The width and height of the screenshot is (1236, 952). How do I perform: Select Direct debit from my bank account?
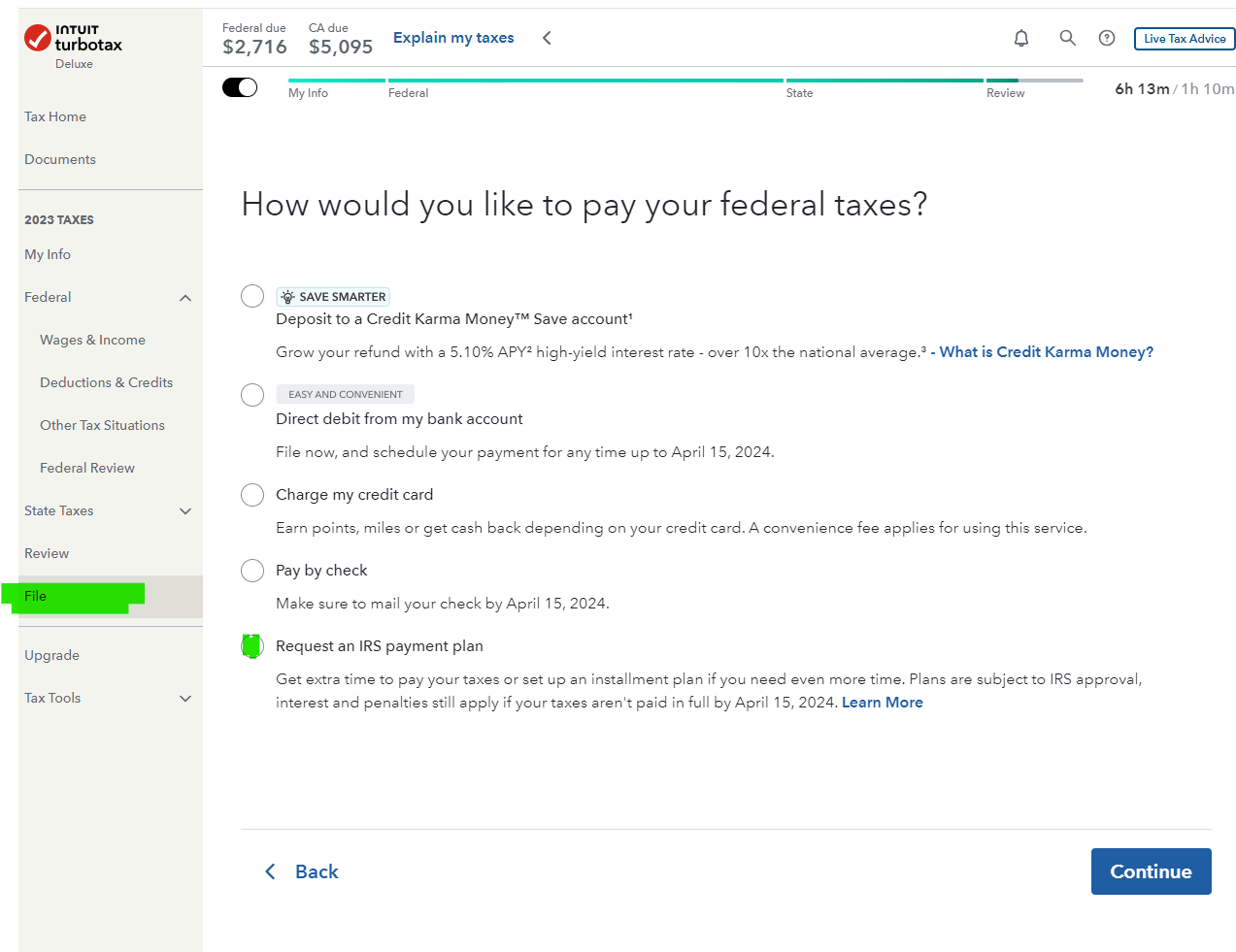(252, 395)
